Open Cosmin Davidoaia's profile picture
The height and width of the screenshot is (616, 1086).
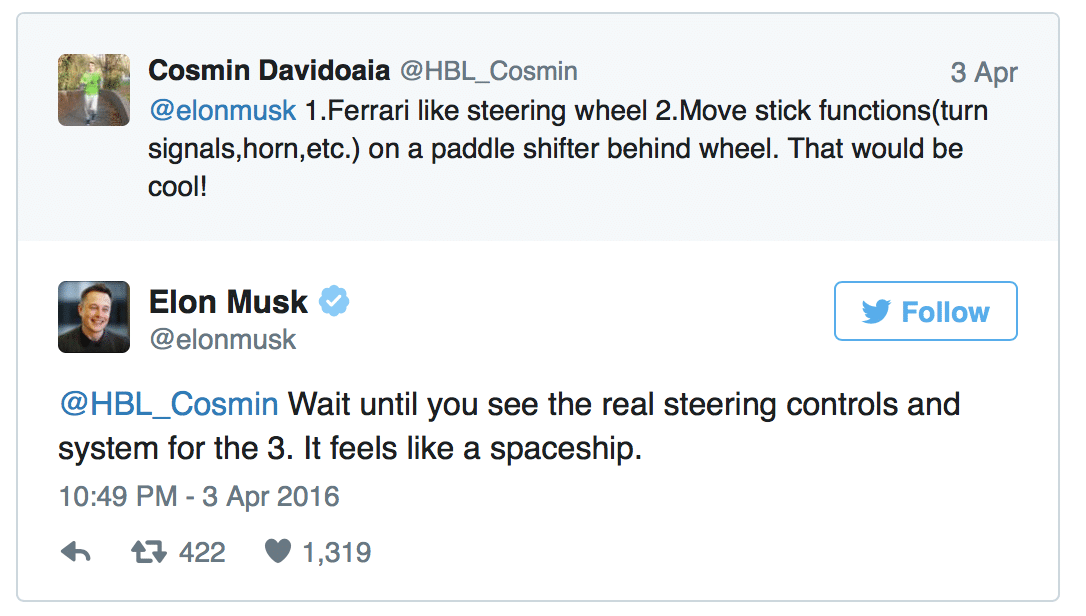click(94, 90)
